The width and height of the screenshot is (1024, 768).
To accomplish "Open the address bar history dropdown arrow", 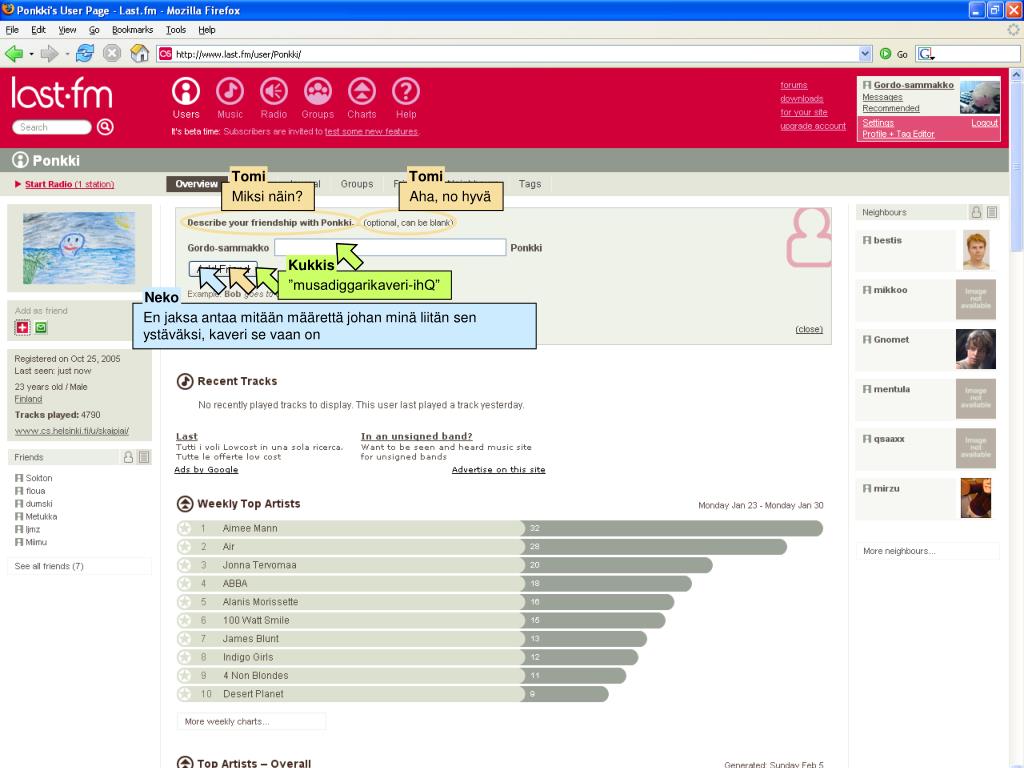I will [865, 54].
